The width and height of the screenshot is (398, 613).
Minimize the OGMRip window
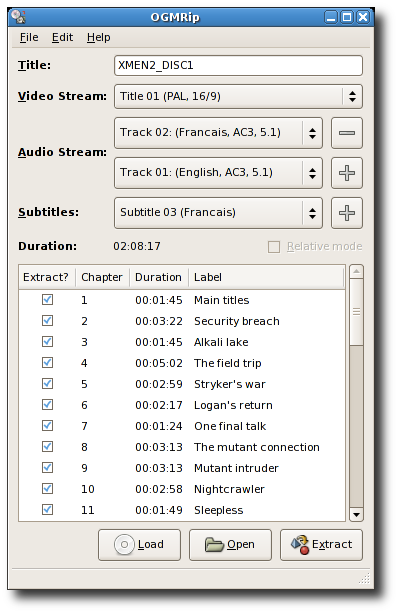coord(331,17)
